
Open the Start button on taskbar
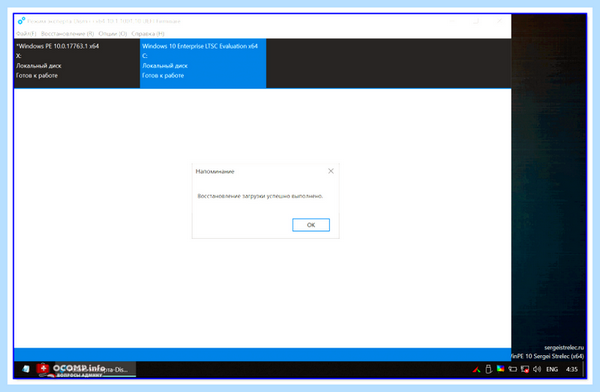click(x=26, y=369)
